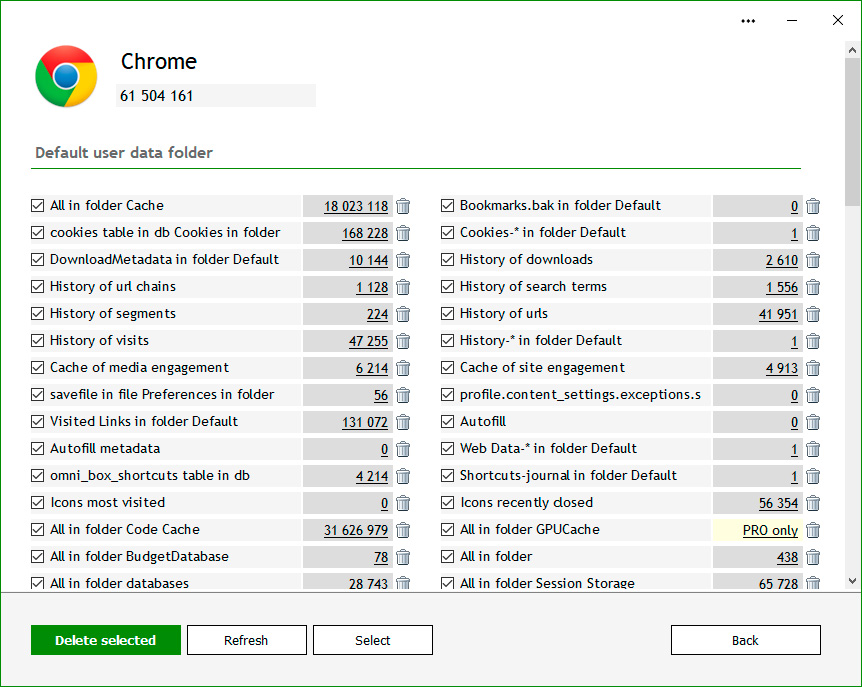Click trash icon for Visited Links row

[x=403, y=422]
